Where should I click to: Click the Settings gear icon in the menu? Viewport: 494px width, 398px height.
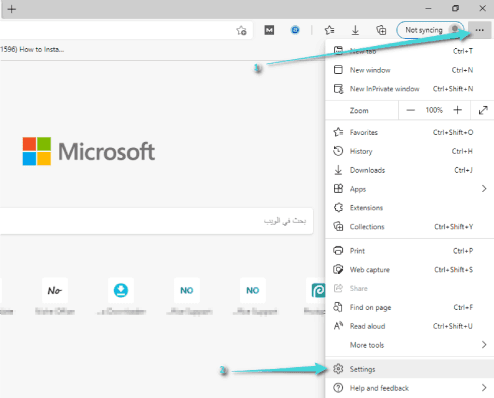(x=338, y=369)
